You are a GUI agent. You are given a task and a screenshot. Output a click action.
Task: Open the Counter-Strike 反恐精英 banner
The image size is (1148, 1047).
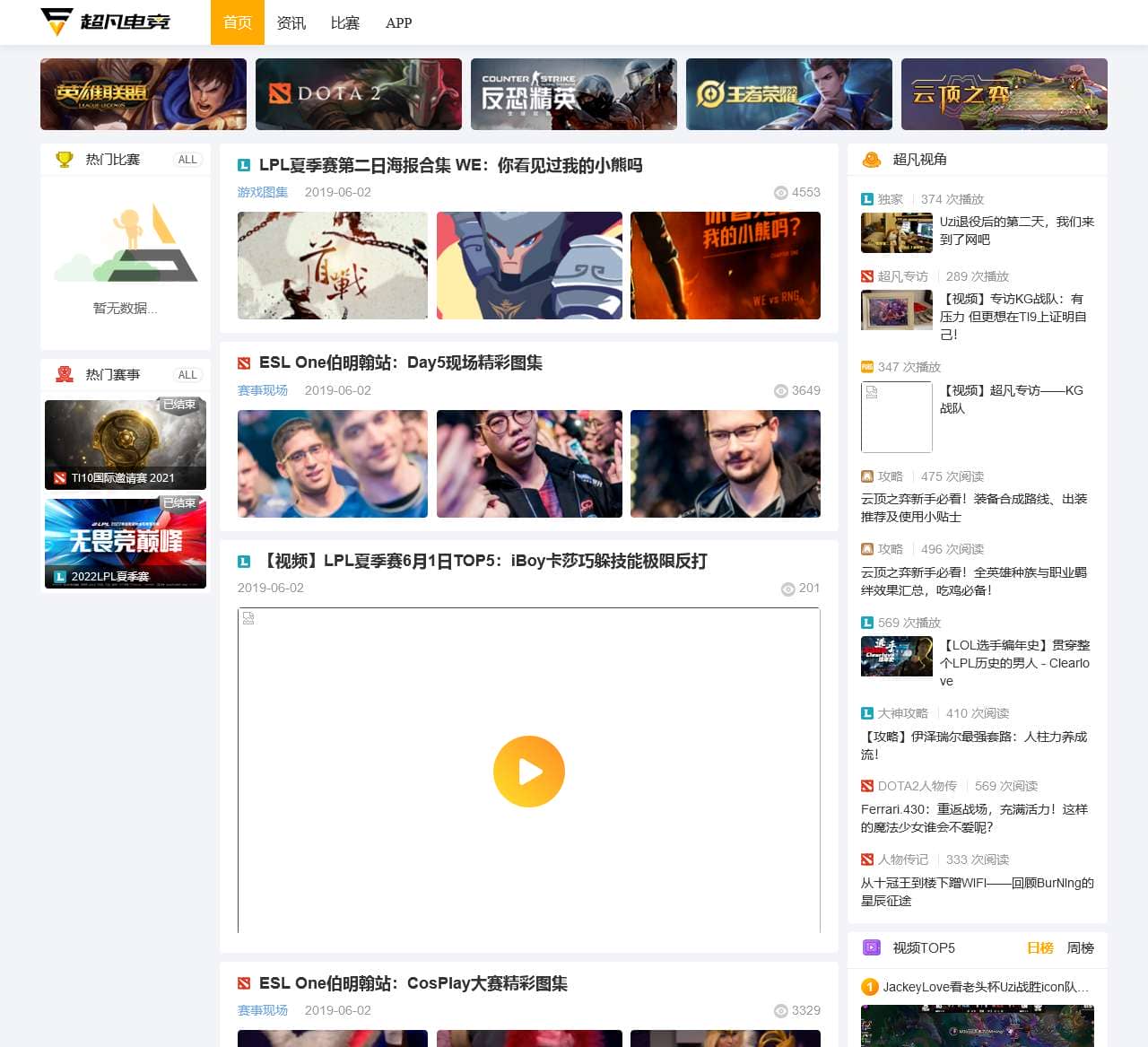point(574,94)
